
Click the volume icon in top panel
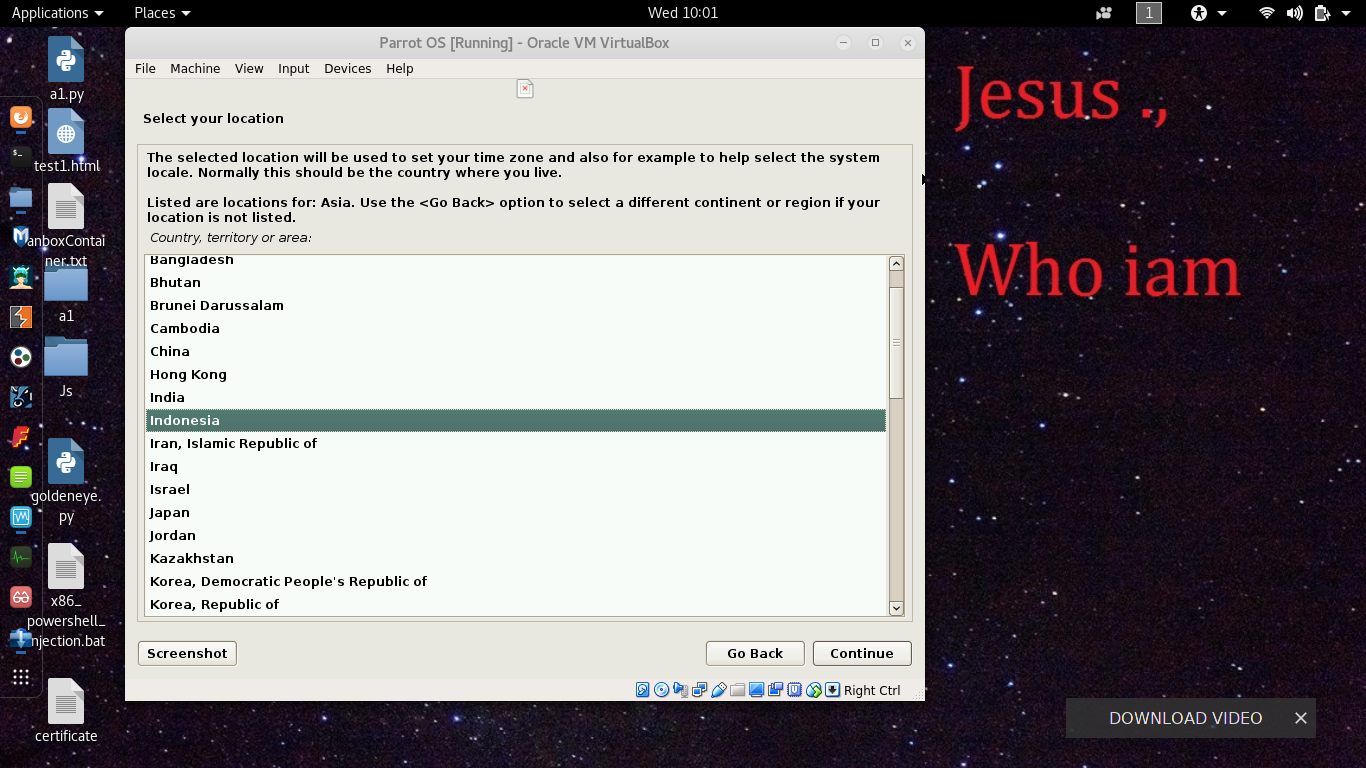1295,13
